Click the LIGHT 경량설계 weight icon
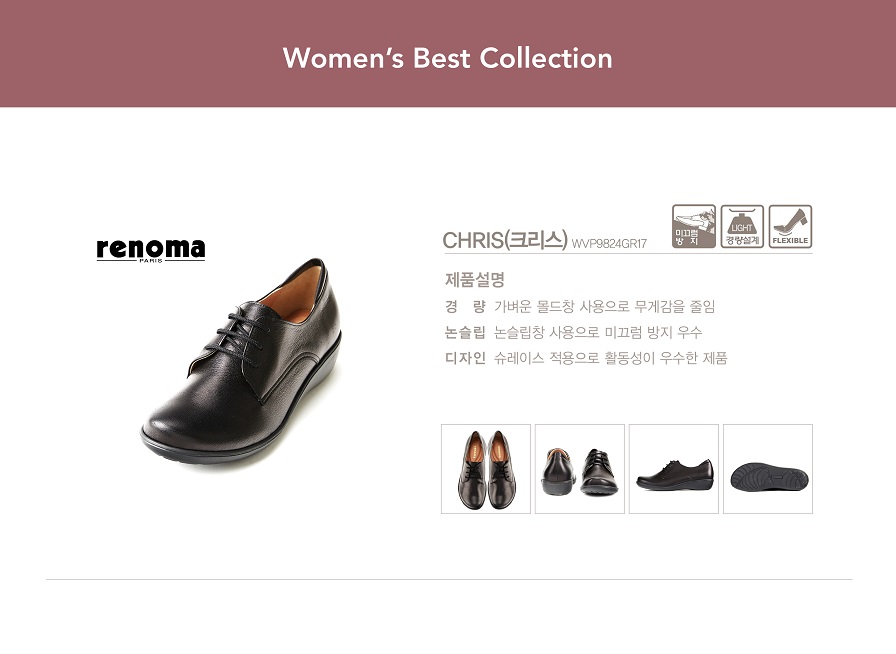Screen dimensions: 896x654 click(742, 226)
